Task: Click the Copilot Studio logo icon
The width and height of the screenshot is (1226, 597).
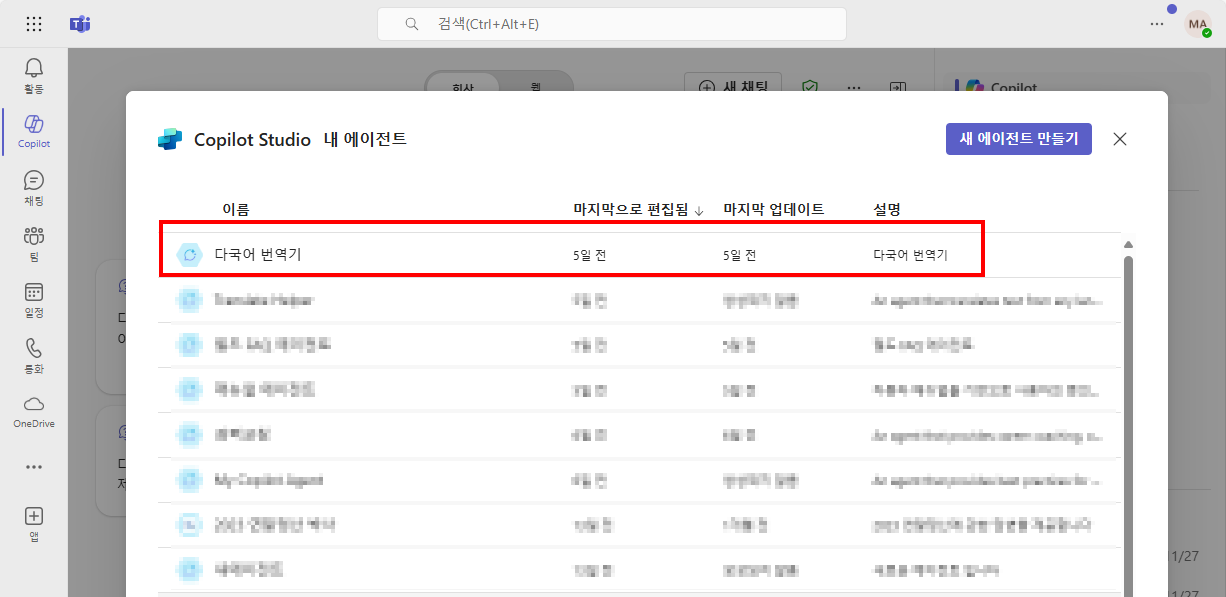Action: pyautogui.click(x=170, y=140)
